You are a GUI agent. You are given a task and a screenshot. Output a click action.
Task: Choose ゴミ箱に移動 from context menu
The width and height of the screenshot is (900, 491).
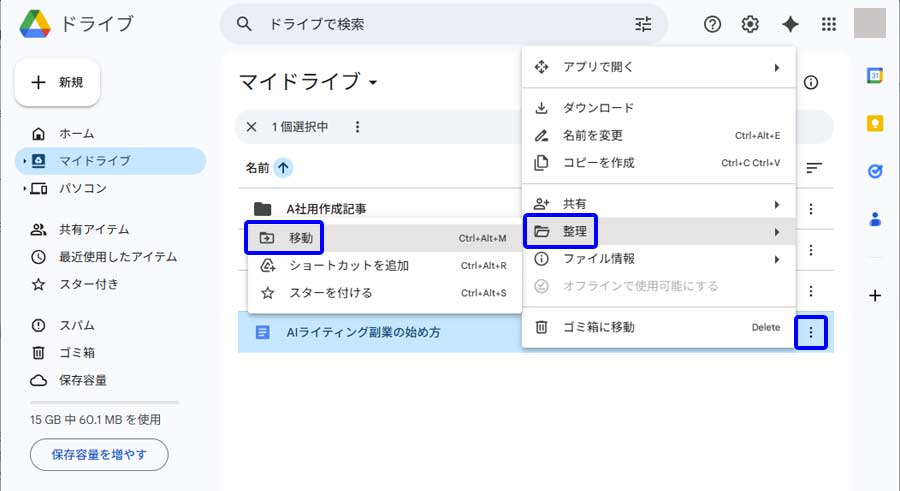(598, 327)
